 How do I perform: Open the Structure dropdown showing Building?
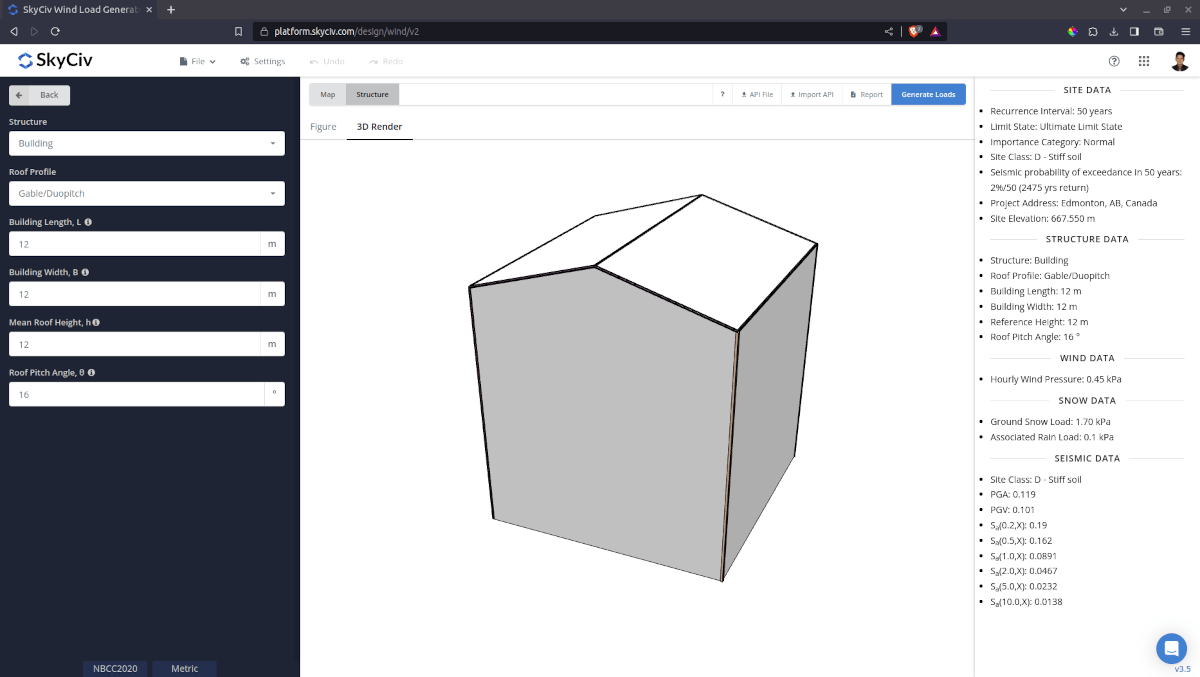tap(146, 143)
